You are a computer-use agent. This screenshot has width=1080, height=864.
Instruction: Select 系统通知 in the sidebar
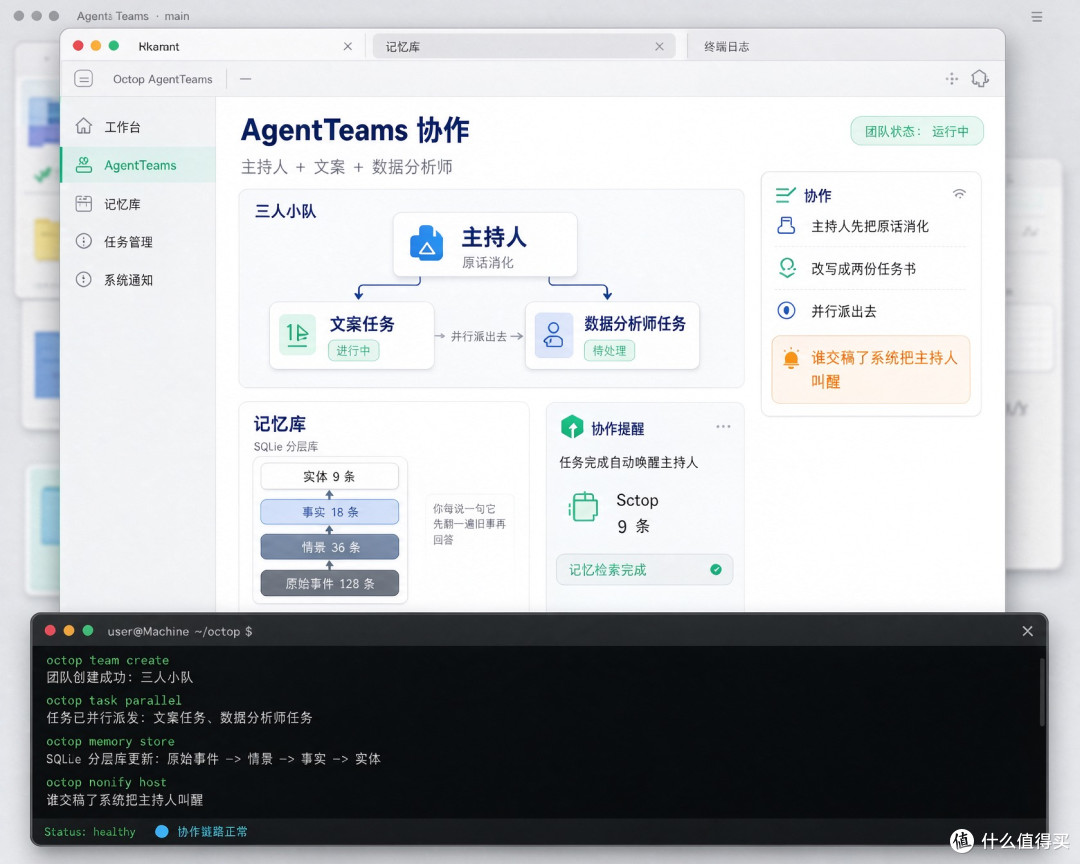click(x=138, y=280)
